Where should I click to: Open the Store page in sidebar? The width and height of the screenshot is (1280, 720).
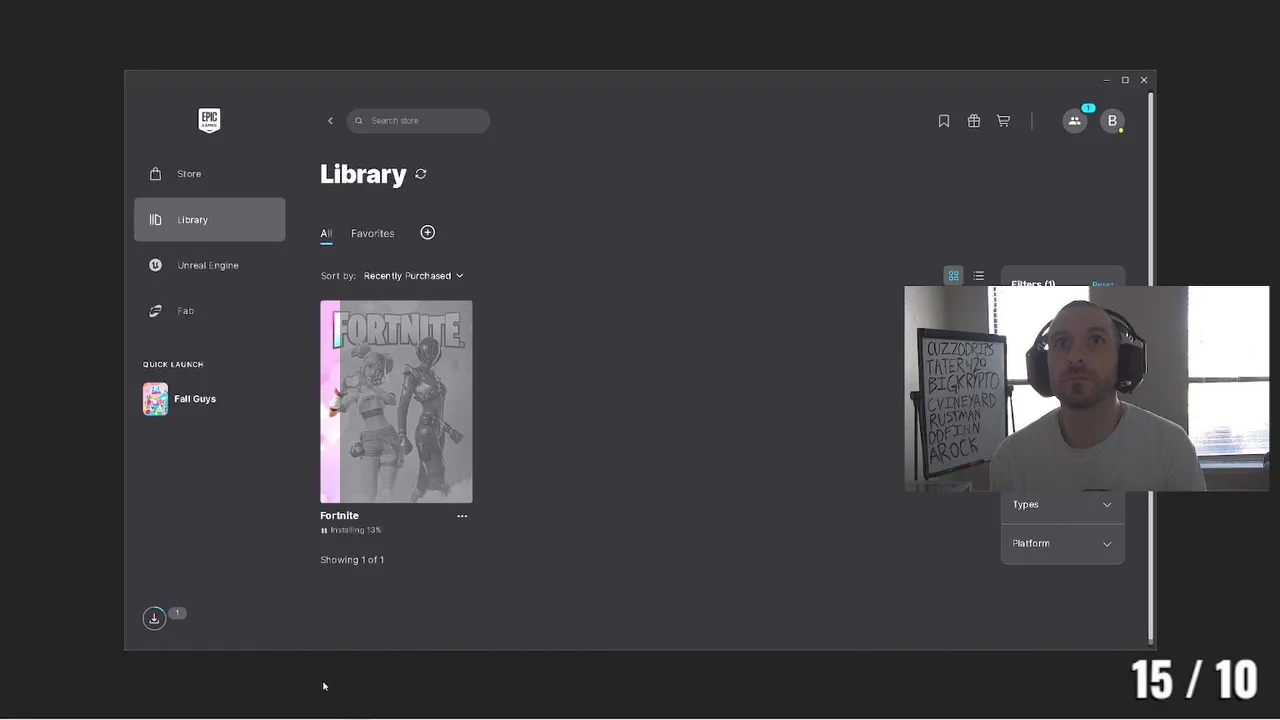(x=209, y=174)
